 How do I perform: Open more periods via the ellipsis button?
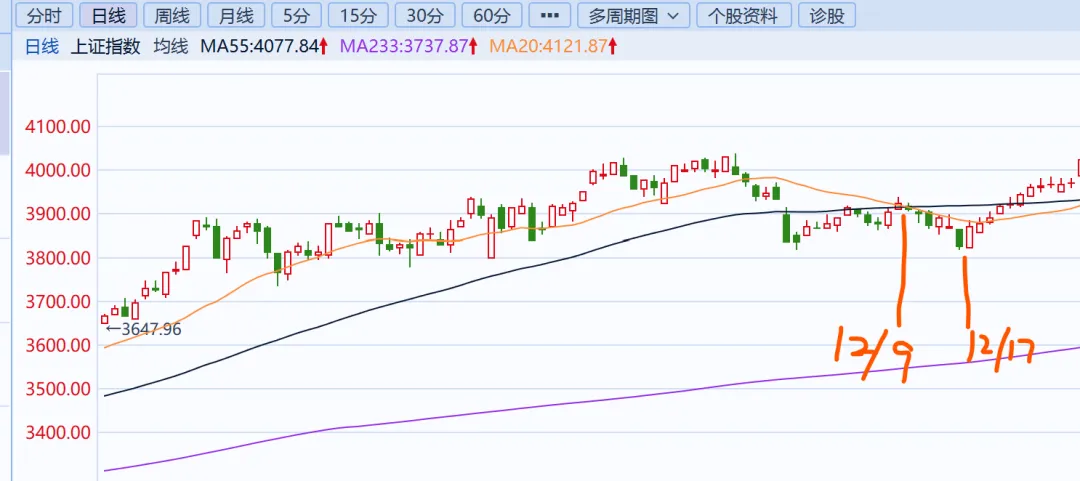(x=549, y=15)
